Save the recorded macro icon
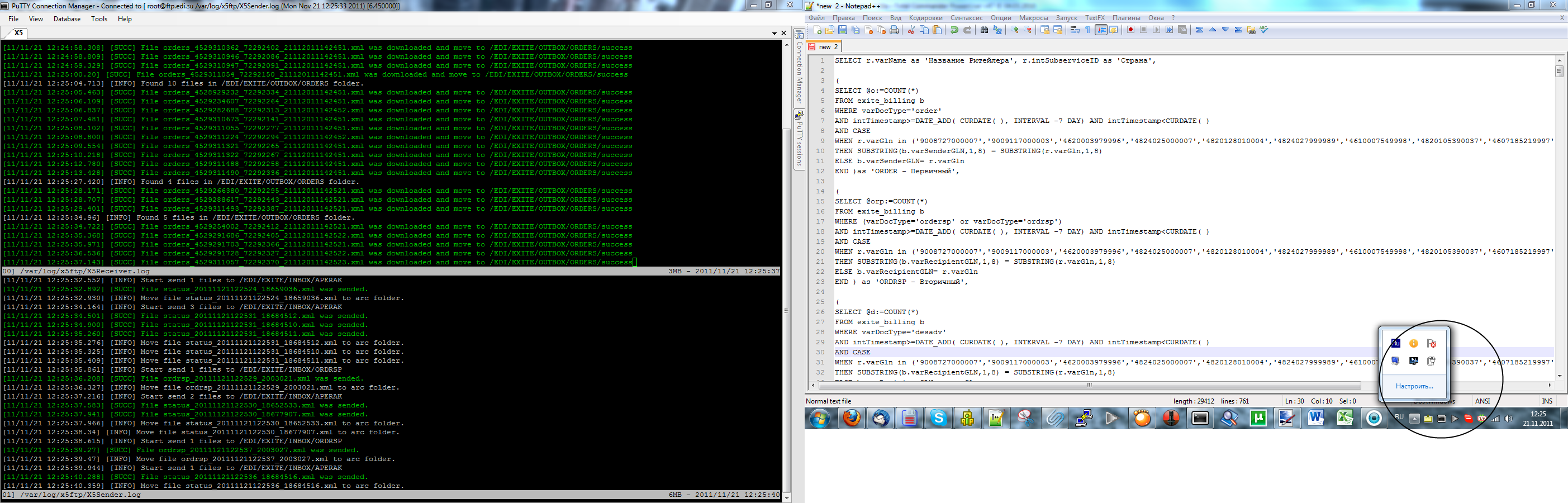1568x503 pixels. tap(1182, 30)
